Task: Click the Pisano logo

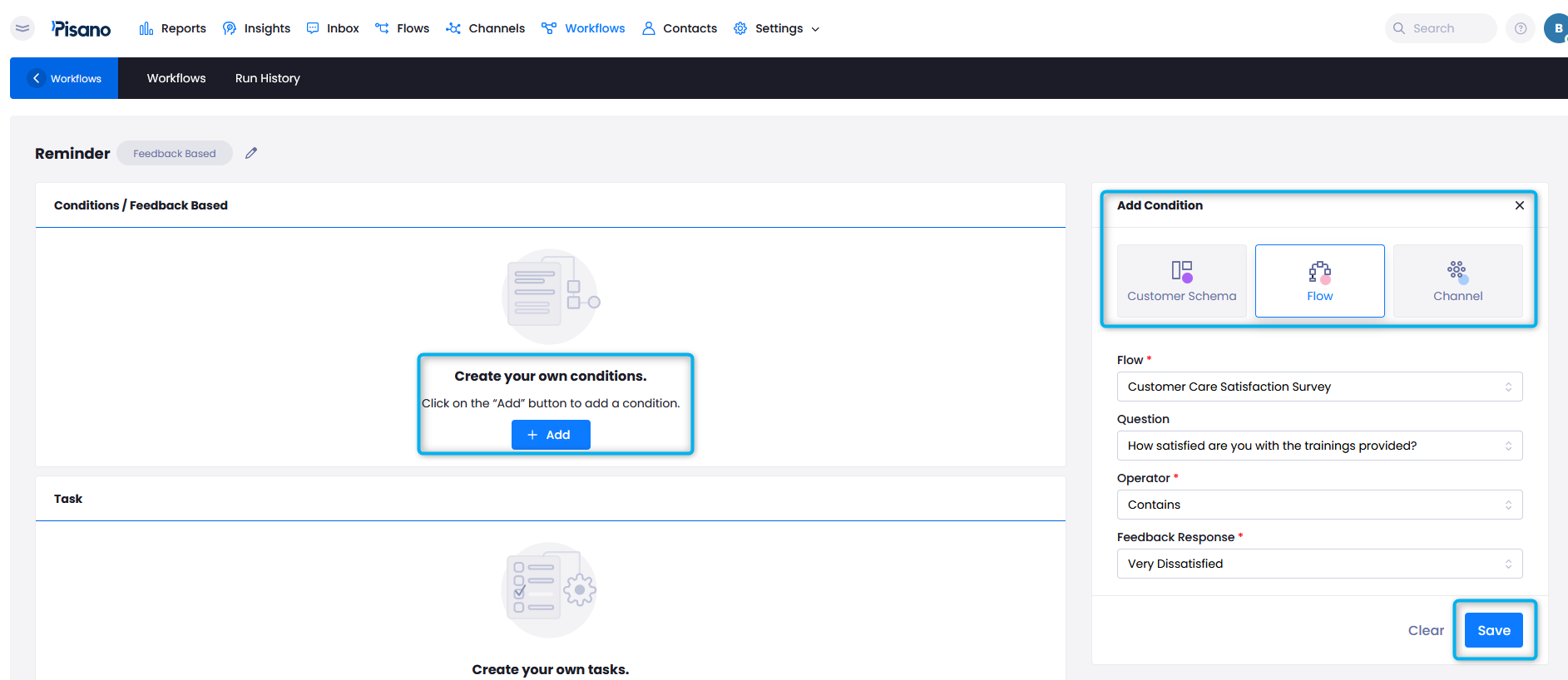Action: [x=81, y=29]
